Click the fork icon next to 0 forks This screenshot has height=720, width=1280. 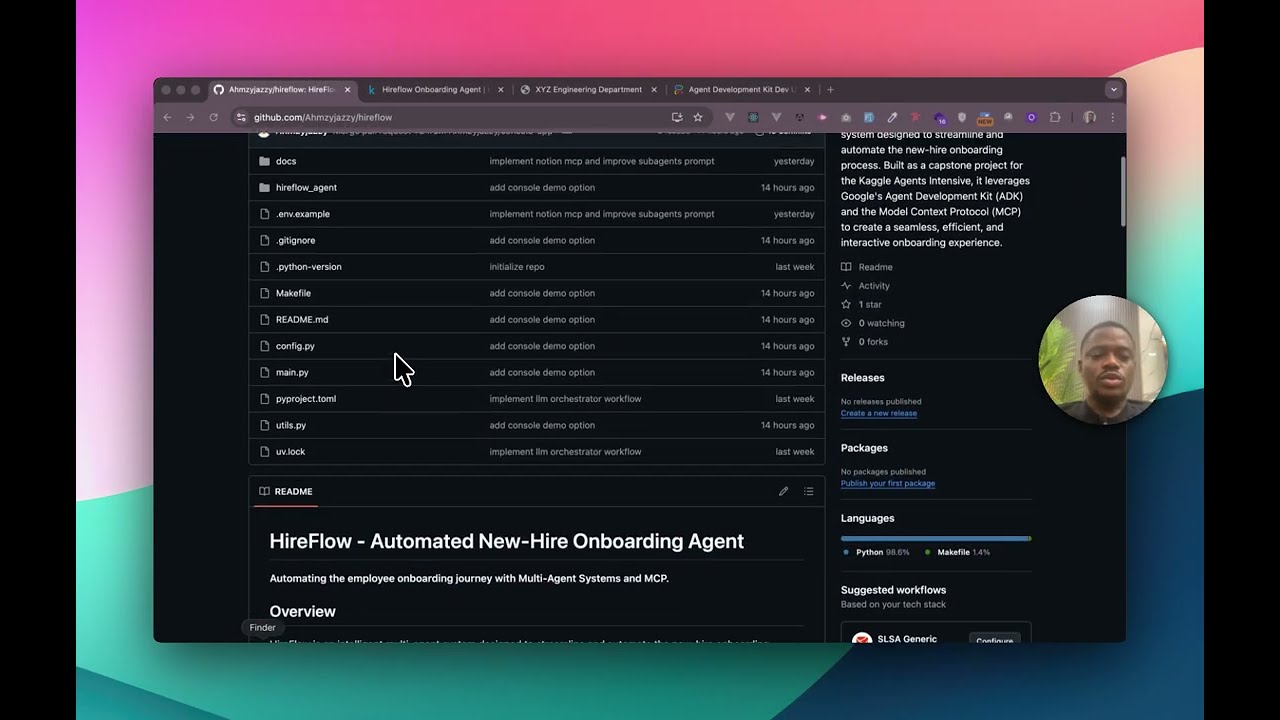click(x=846, y=342)
